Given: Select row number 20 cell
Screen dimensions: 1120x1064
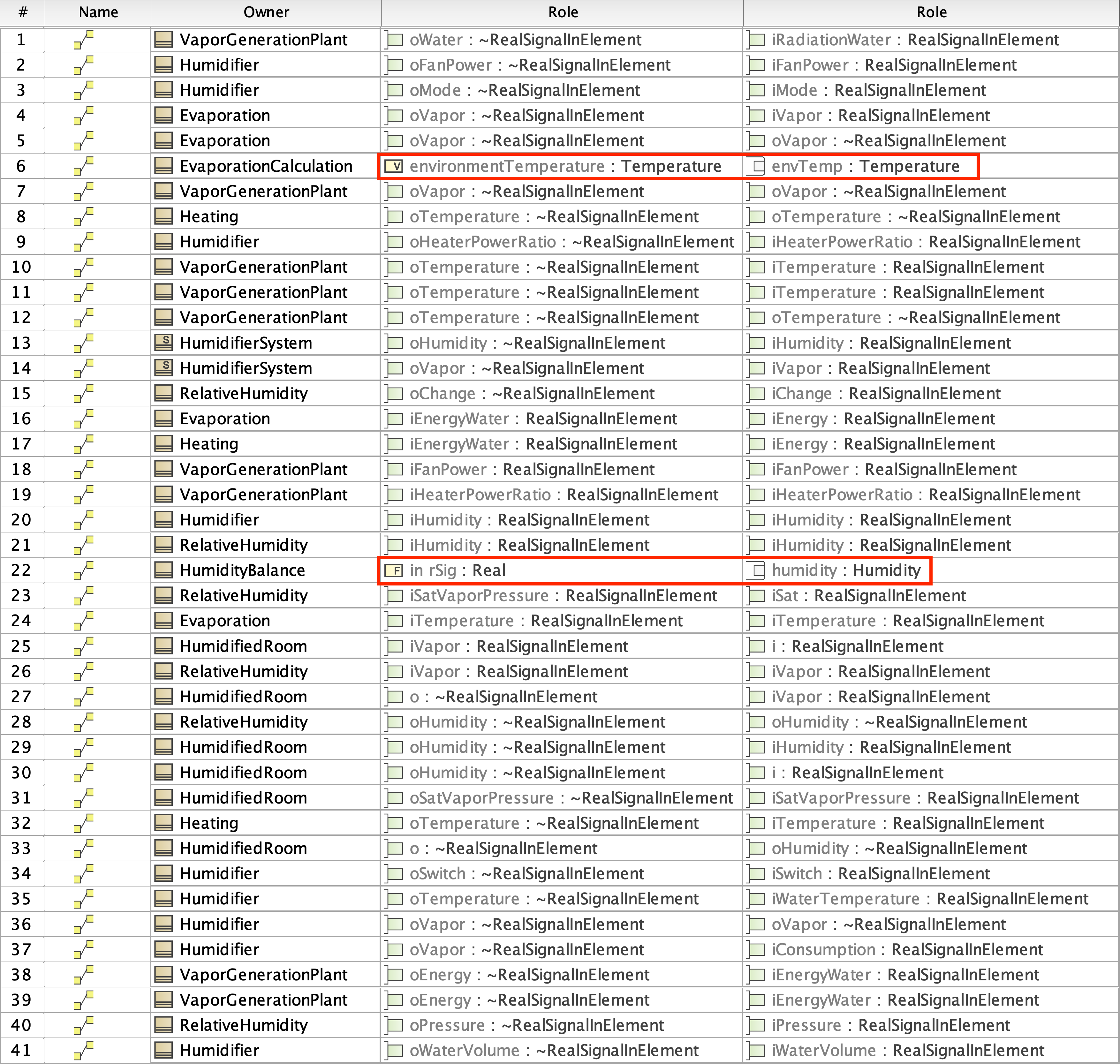Looking at the screenshot, I should click(x=21, y=519).
